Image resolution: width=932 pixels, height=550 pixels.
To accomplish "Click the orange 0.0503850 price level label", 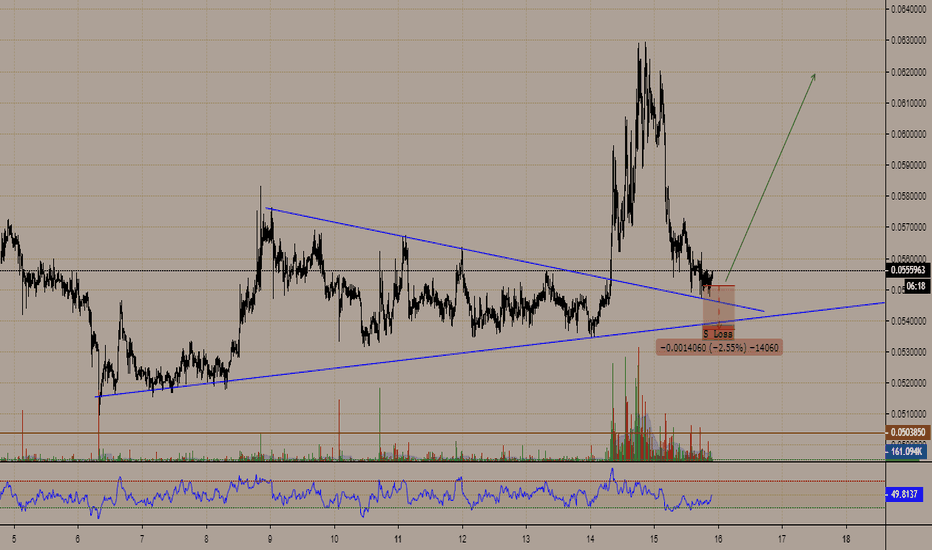I will (907, 432).
